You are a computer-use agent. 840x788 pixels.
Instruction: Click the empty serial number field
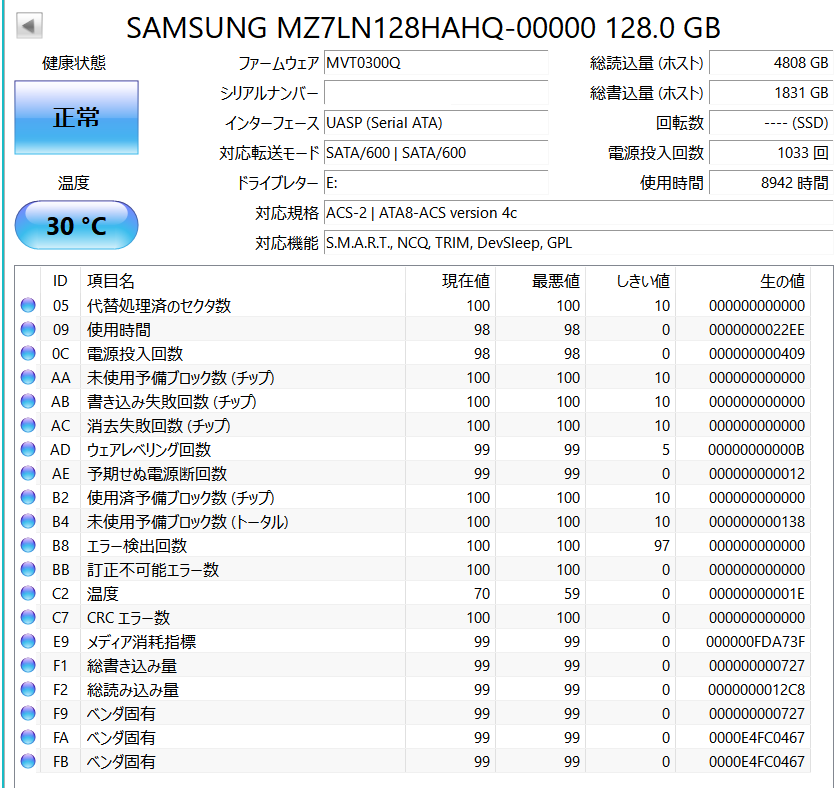click(436, 93)
